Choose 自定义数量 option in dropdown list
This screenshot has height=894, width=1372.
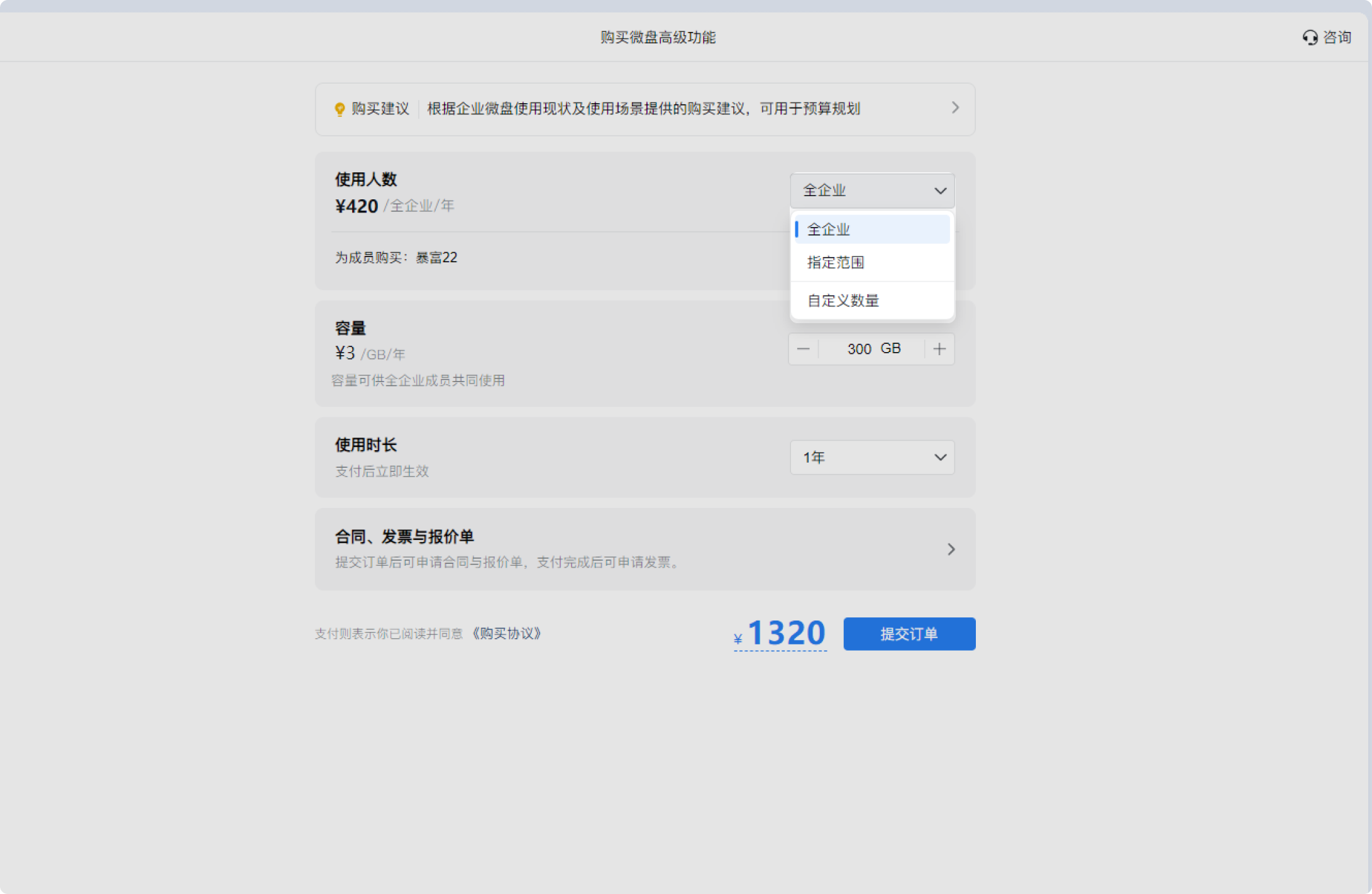pyautogui.click(x=871, y=301)
